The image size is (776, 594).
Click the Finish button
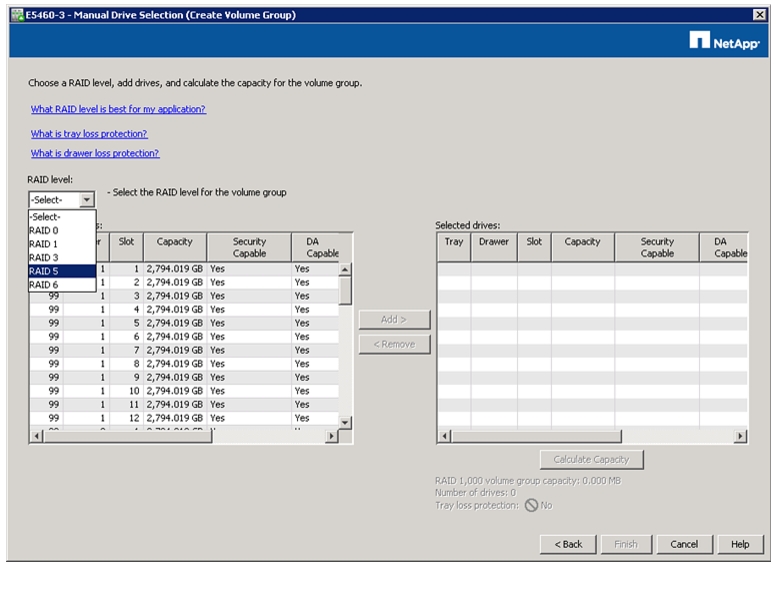[x=626, y=544]
